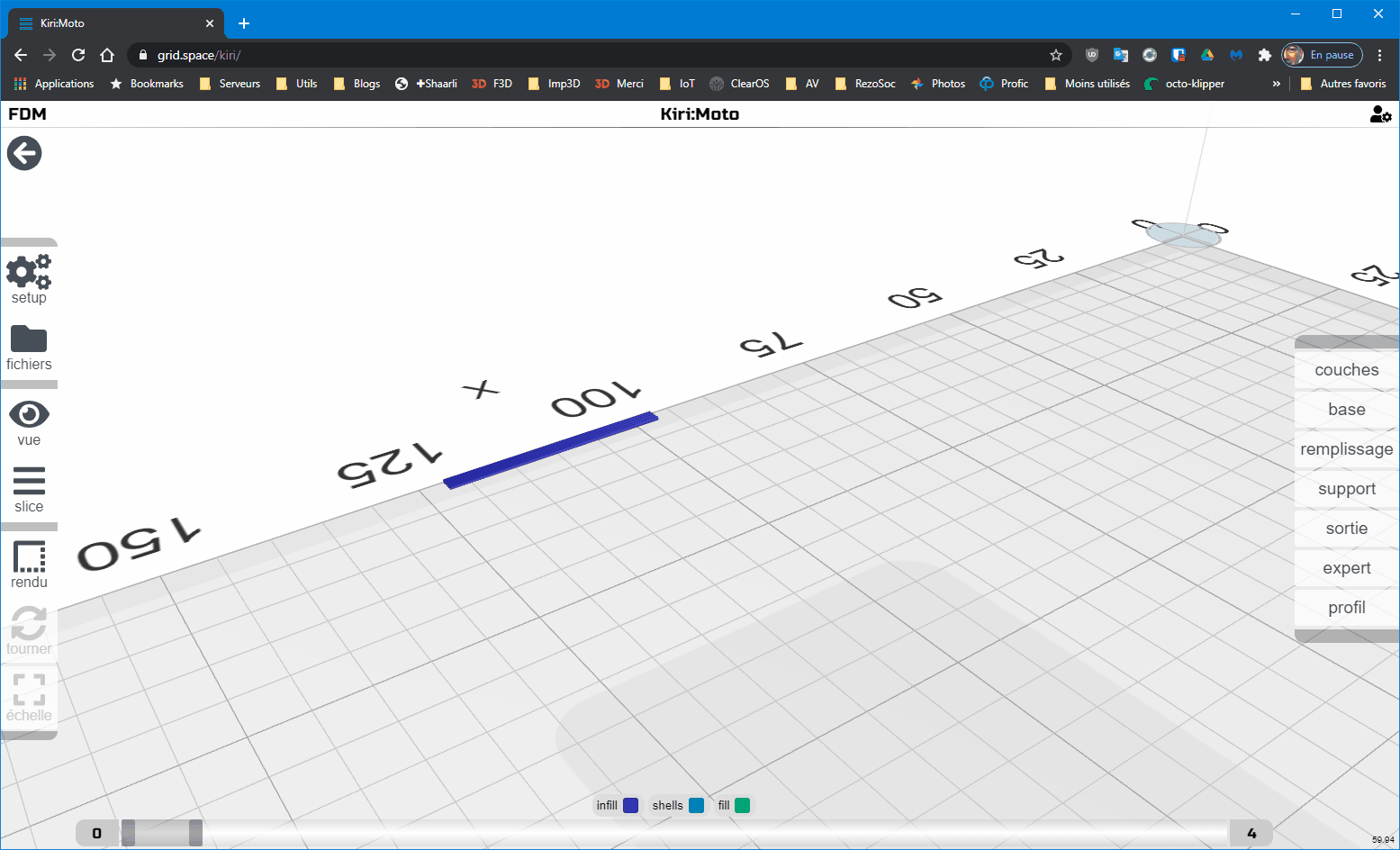Toggle fill layer visibility
Image resolution: width=1400 pixels, height=850 pixels.
point(734,805)
